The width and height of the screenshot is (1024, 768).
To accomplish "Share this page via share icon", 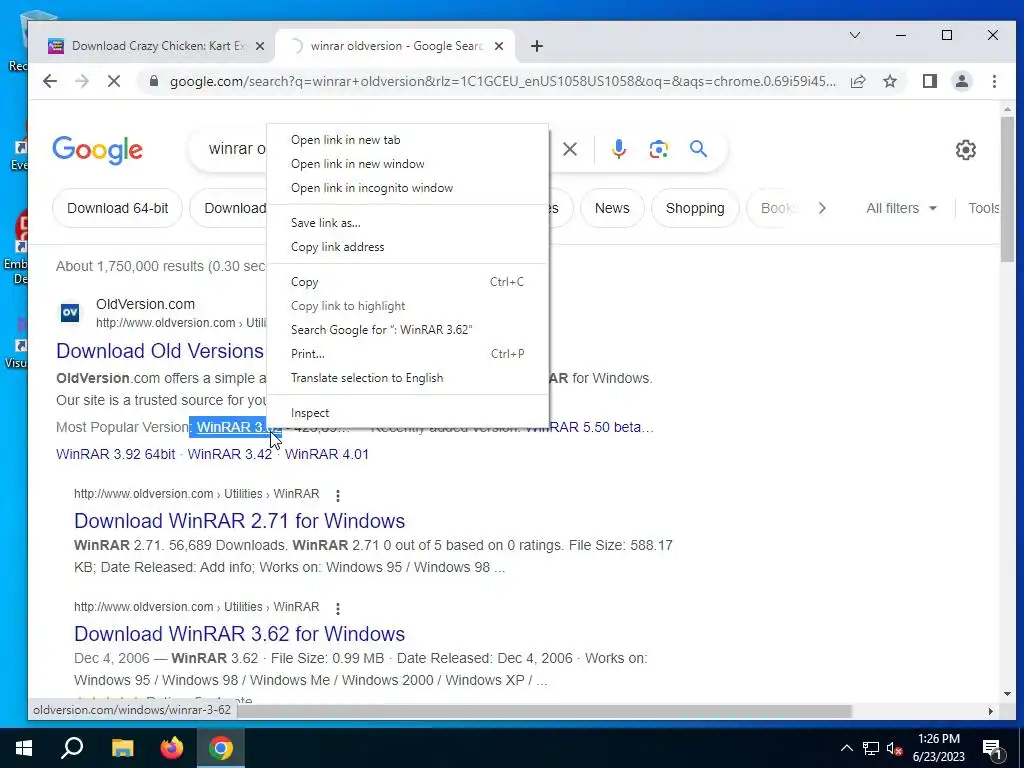I will pos(857,81).
